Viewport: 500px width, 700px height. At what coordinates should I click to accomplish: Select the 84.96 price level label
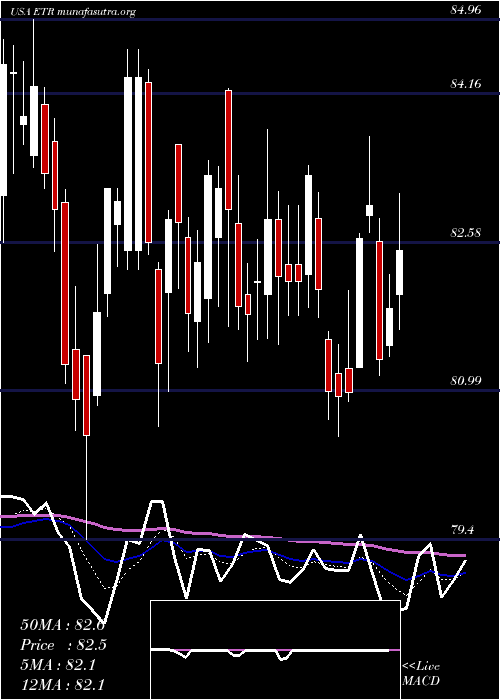466,10
